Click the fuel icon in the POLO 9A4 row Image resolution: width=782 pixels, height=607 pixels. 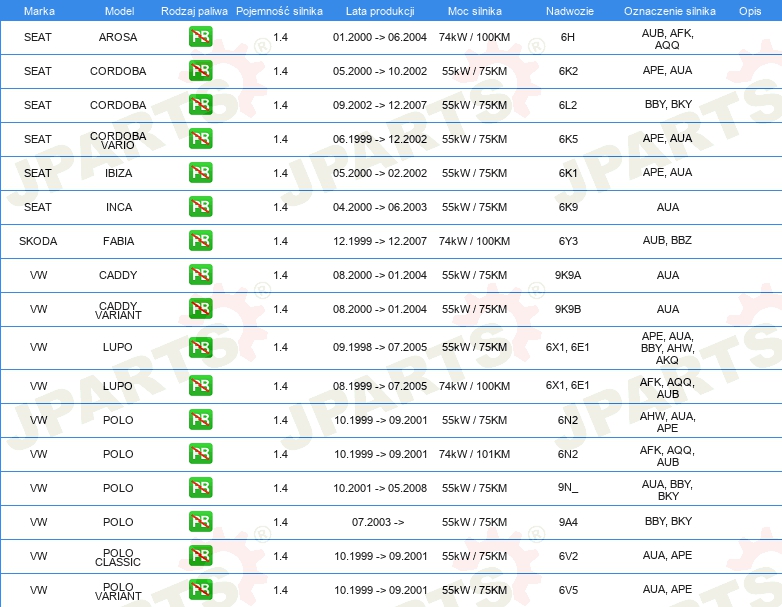[x=200, y=521]
